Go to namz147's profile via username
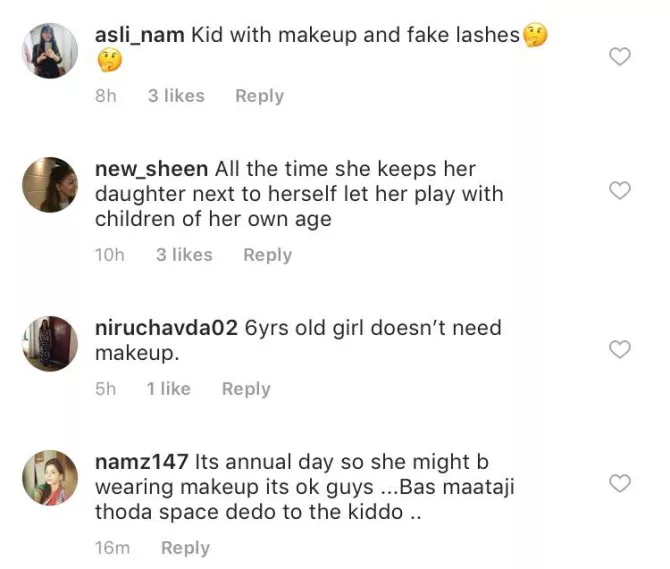 (142, 462)
